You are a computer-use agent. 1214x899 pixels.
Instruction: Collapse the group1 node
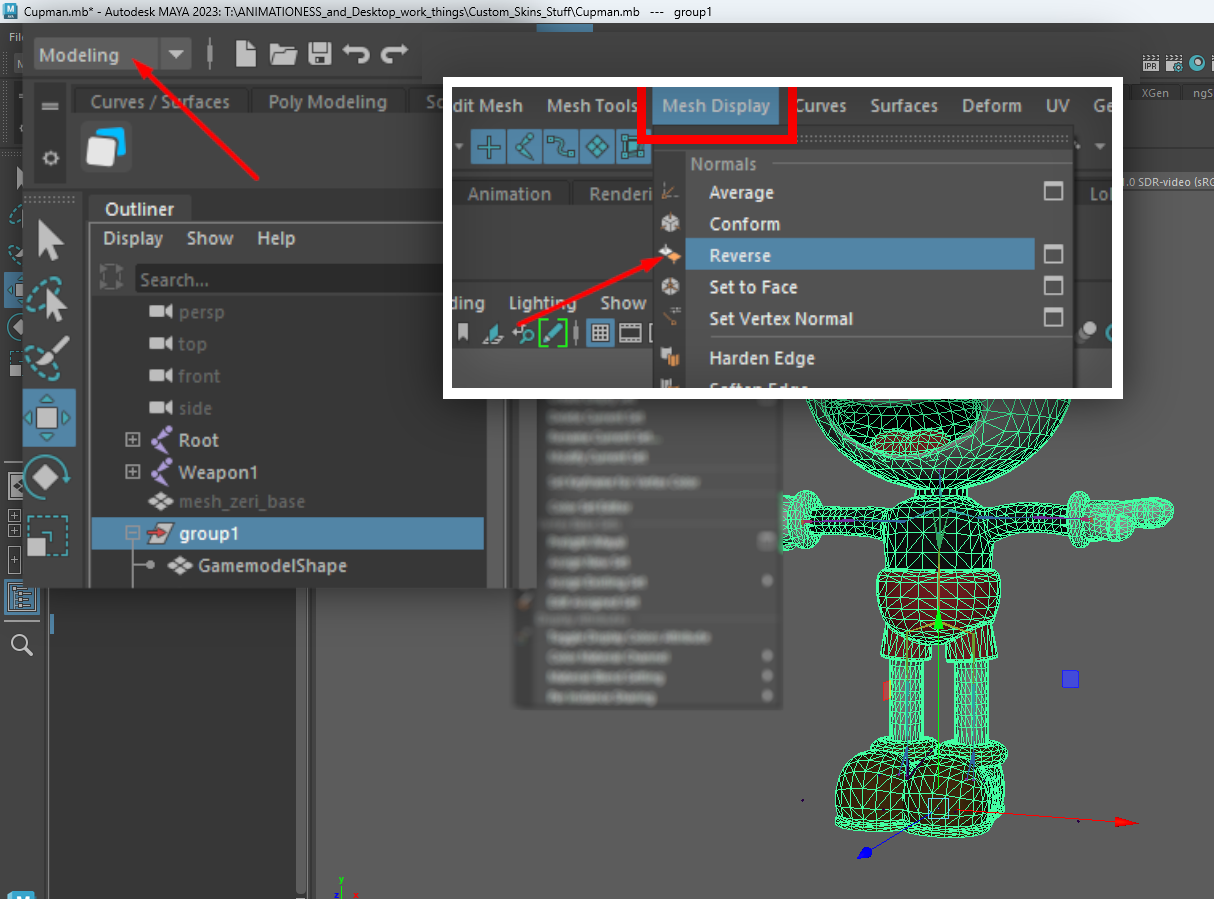tap(132, 534)
